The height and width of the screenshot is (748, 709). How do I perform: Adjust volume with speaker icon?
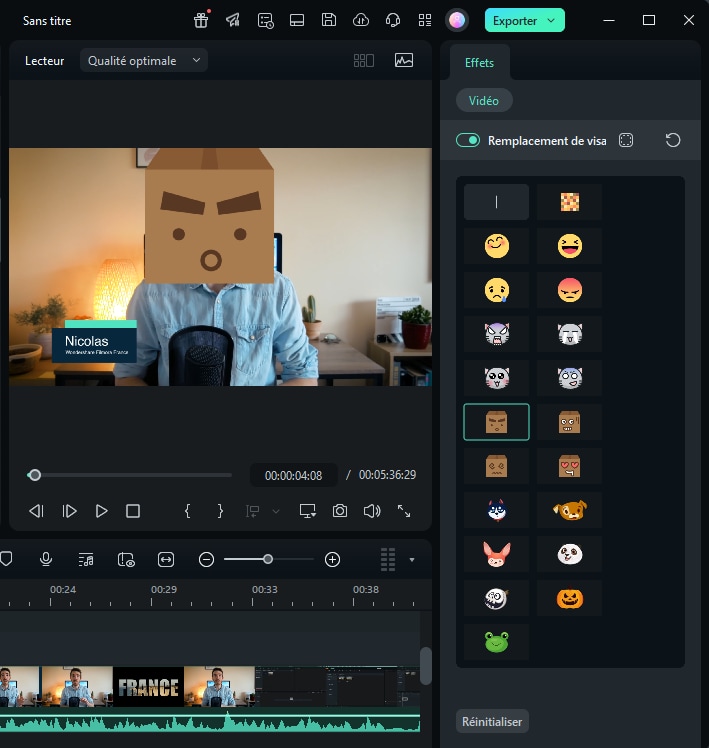click(372, 511)
